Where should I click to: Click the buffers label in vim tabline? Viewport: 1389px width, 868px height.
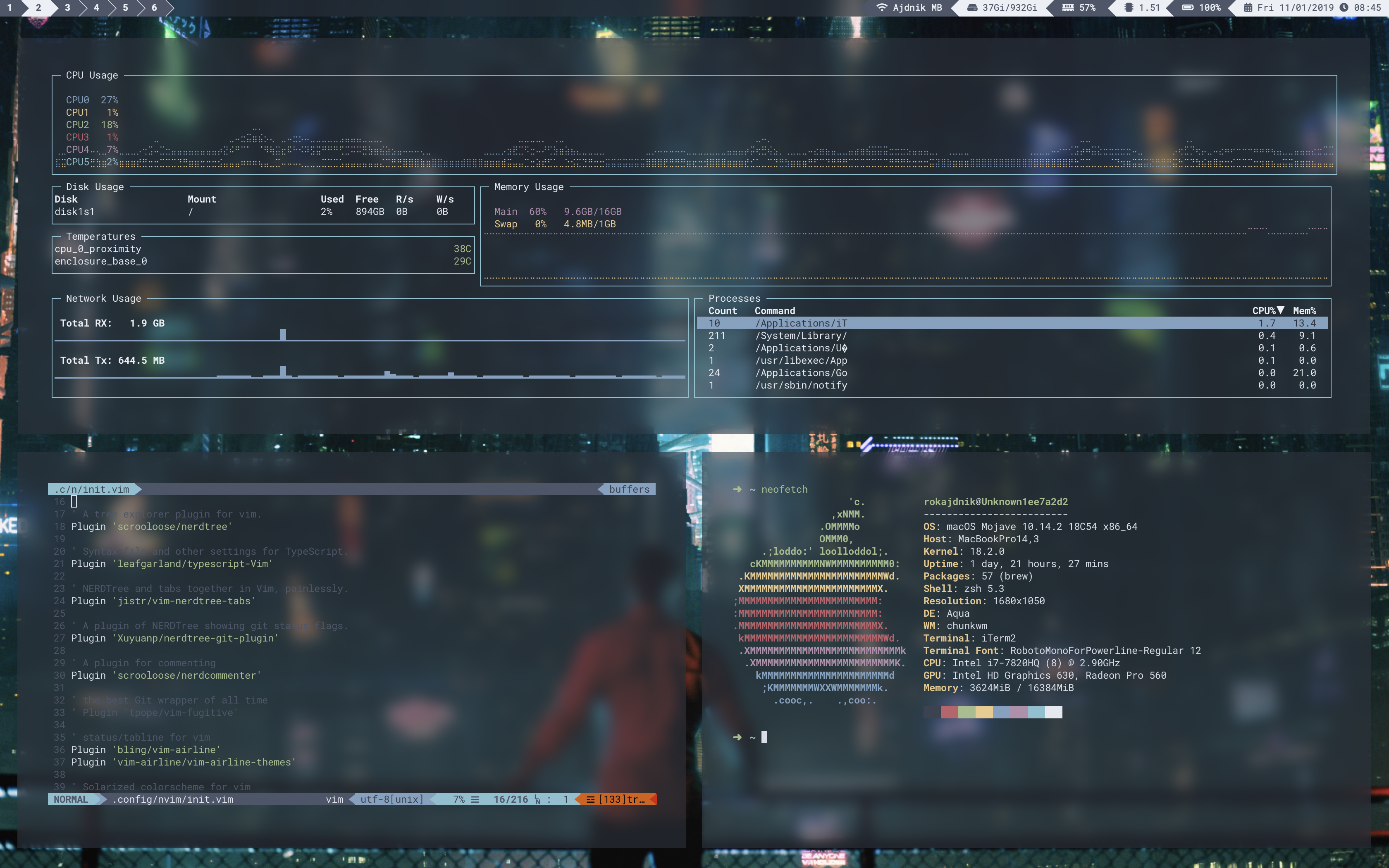(x=629, y=489)
